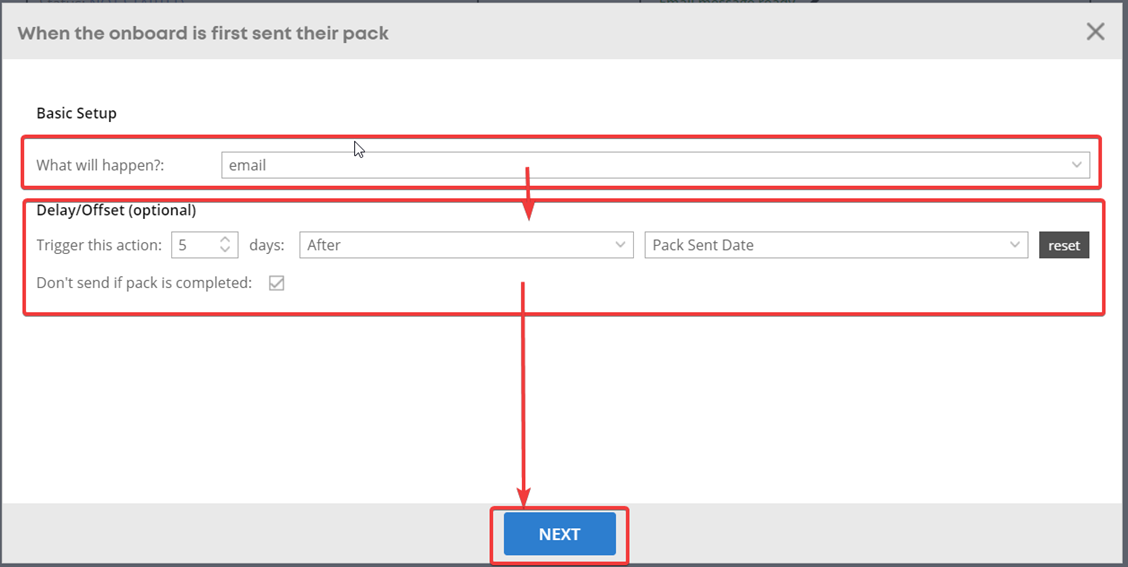
Task: Close the onboard pack dialog
Action: point(1095,32)
